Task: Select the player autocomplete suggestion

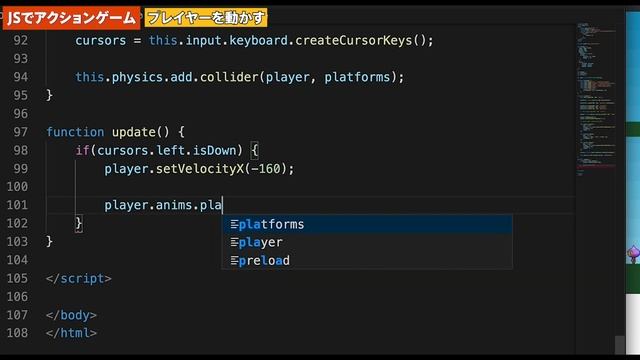Action: (367, 242)
